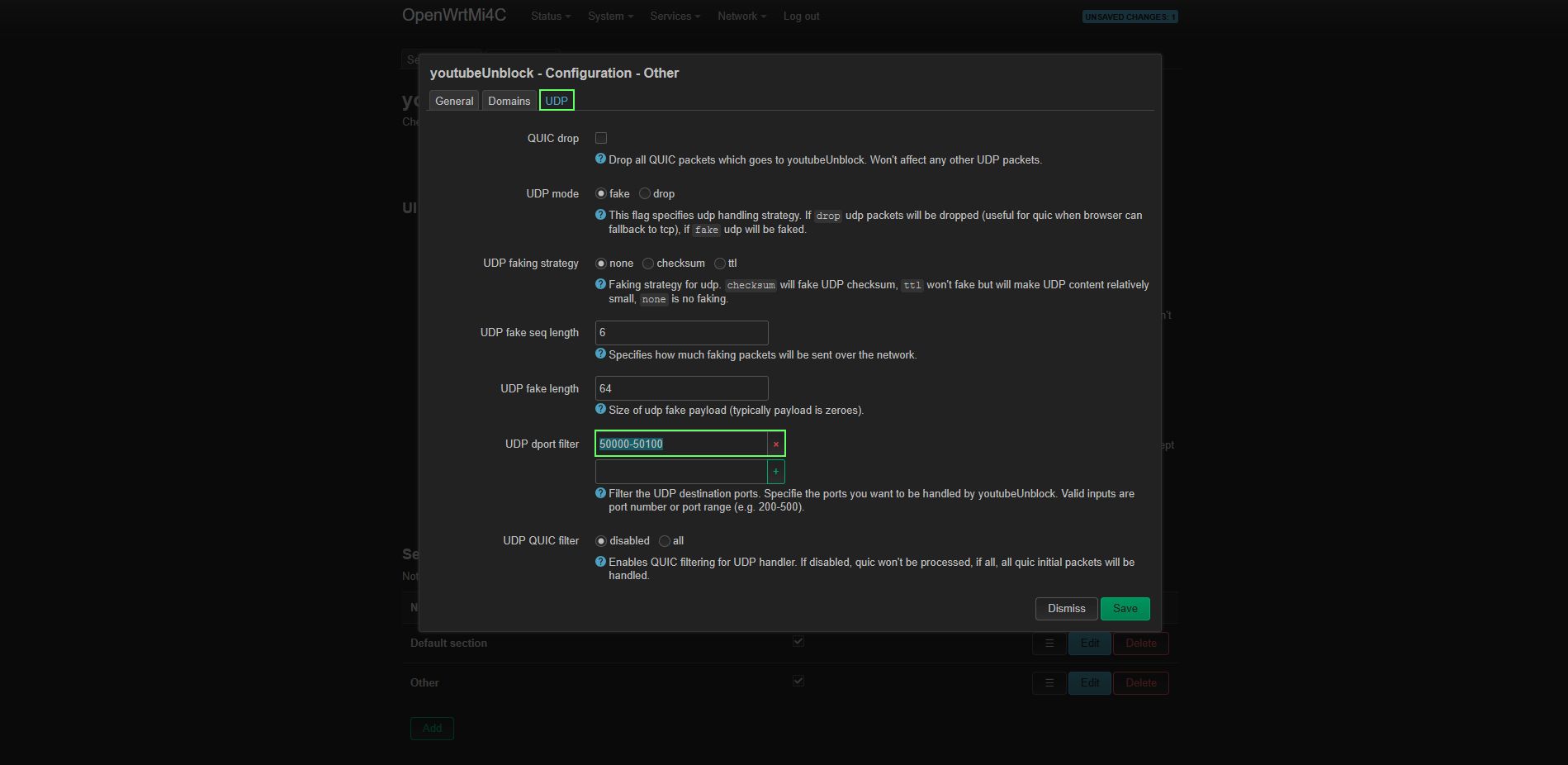The width and height of the screenshot is (1568, 765).
Task: Go to OpenWrtMi4C home link
Action: (454, 15)
